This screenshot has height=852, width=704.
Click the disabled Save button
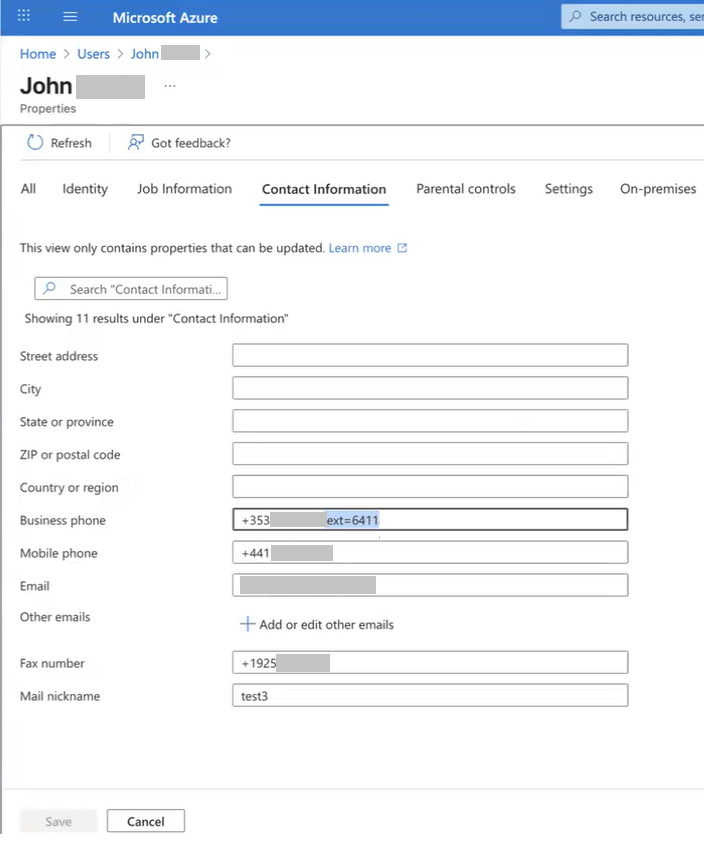coord(59,821)
